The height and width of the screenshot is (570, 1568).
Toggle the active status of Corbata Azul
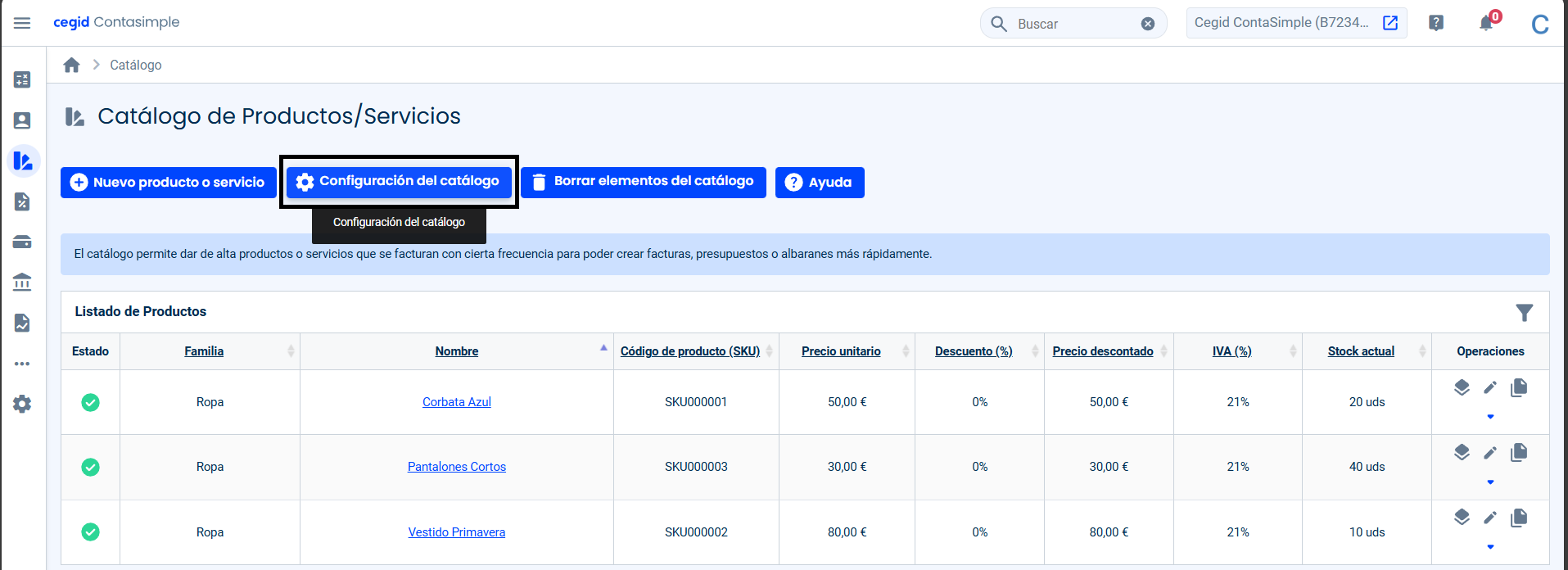pos(91,402)
